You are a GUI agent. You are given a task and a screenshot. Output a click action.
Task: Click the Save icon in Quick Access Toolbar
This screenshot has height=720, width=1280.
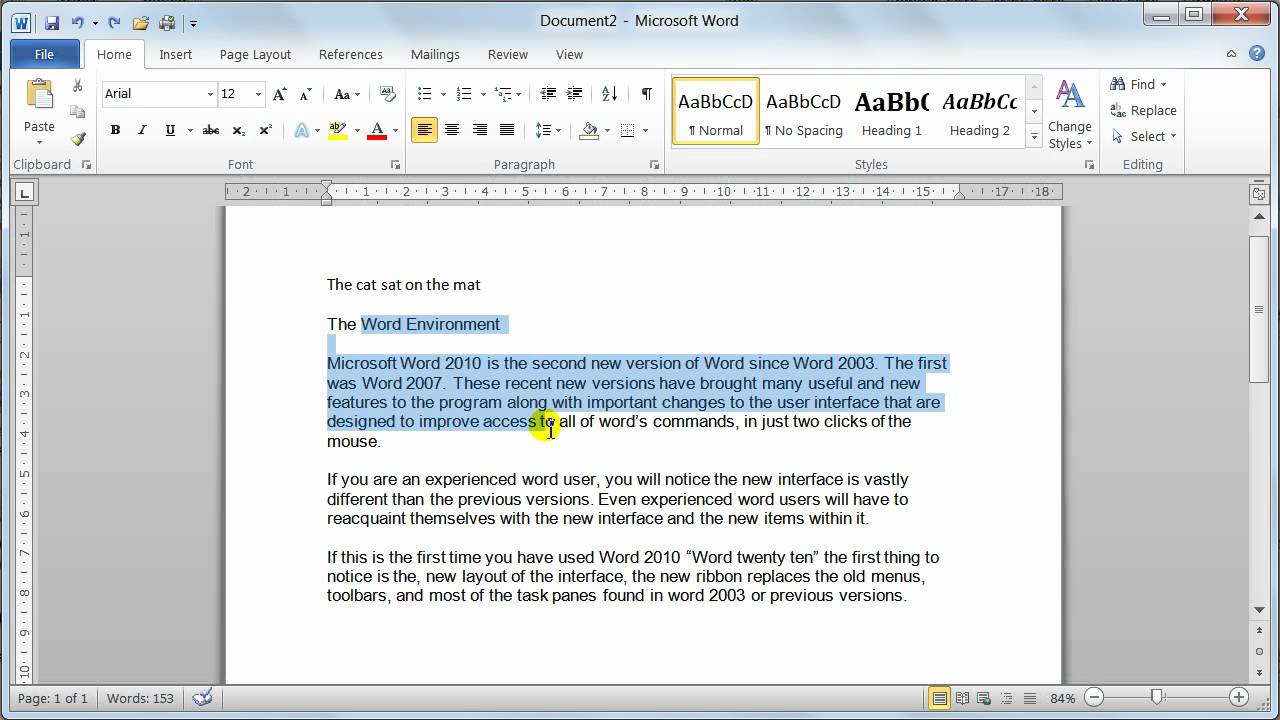[52, 22]
